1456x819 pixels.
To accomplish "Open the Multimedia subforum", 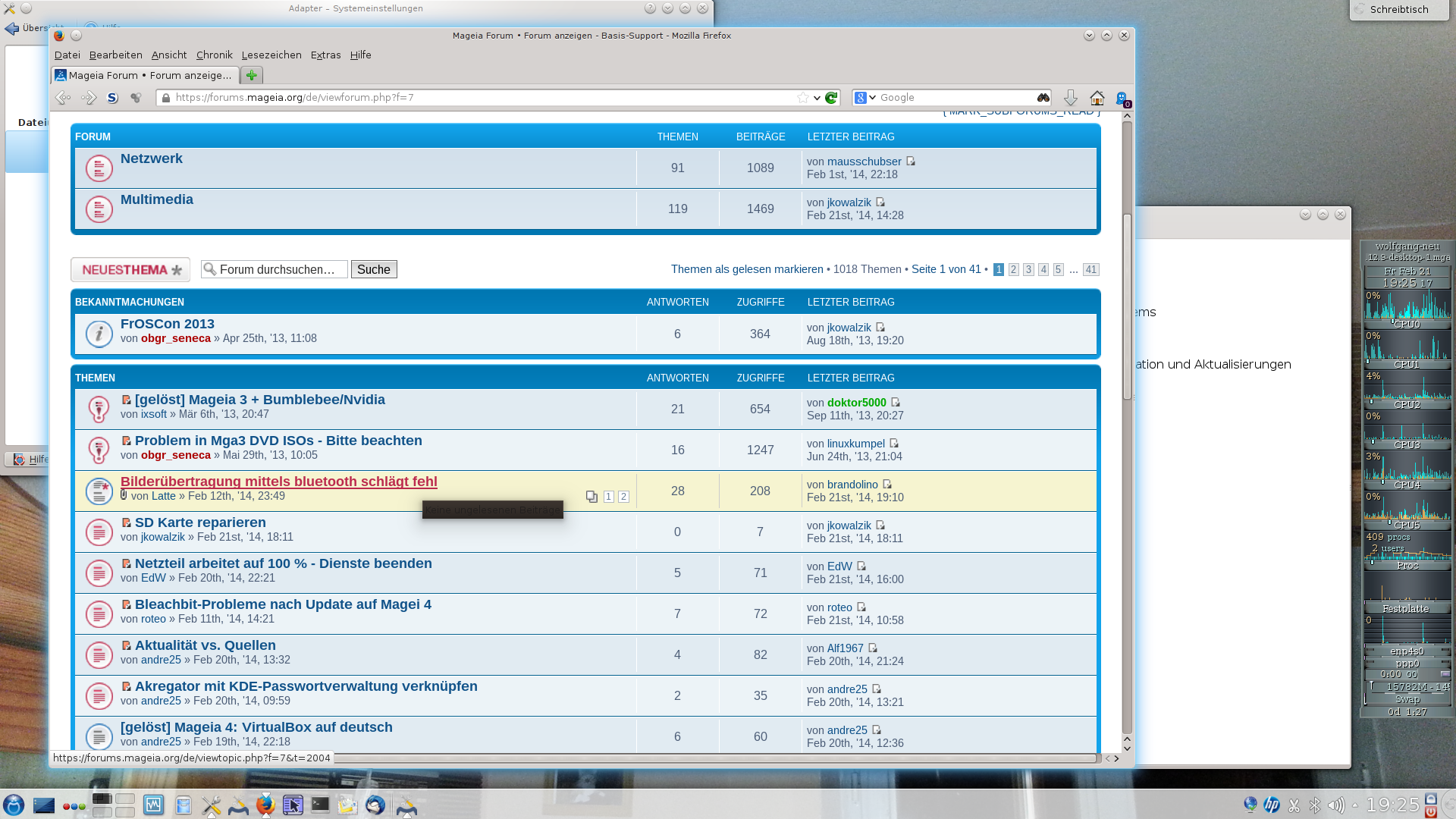I will pyautogui.click(x=157, y=199).
